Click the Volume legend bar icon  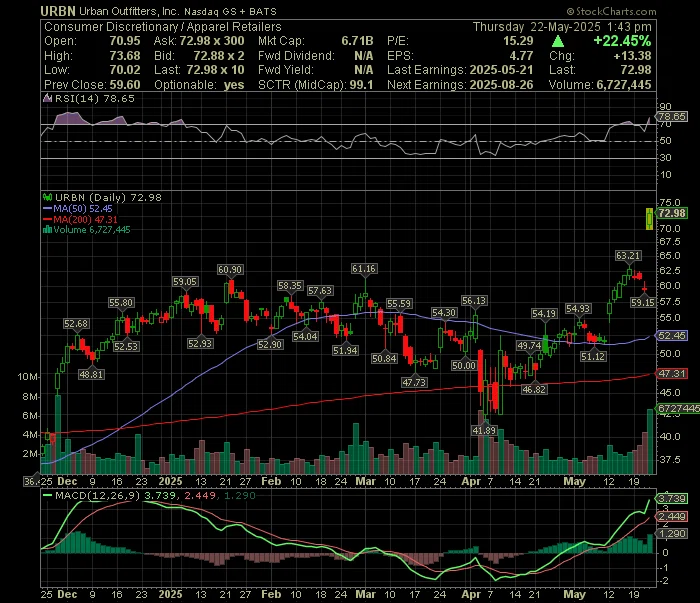point(47,230)
